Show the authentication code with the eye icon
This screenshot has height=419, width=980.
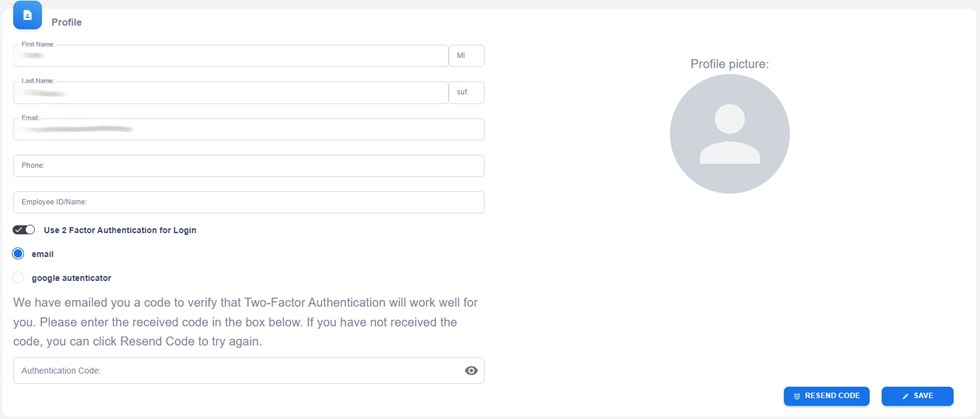click(471, 371)
